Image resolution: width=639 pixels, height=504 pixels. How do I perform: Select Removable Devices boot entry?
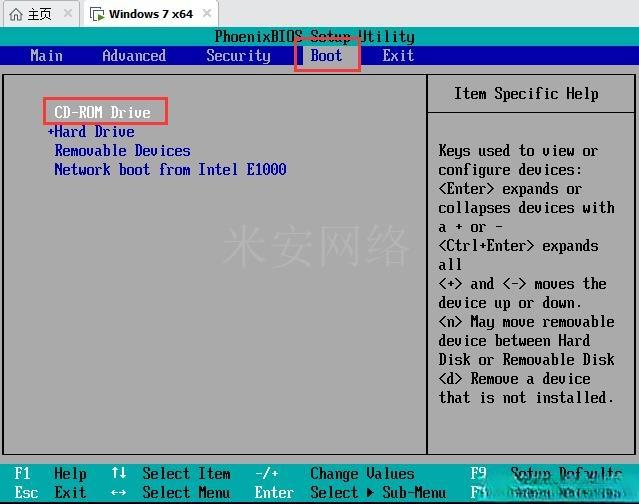coord(122,150)
